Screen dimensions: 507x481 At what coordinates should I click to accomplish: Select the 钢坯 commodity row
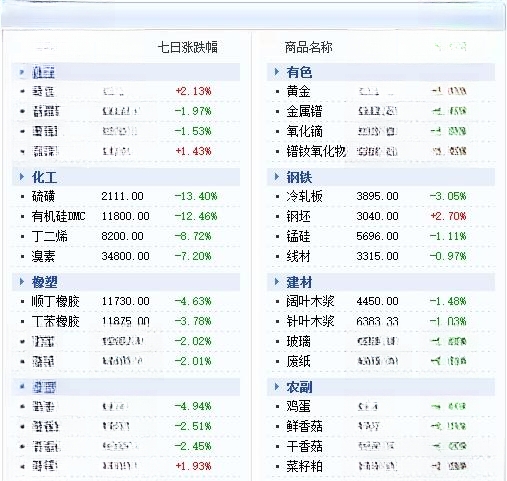point(381,216)
